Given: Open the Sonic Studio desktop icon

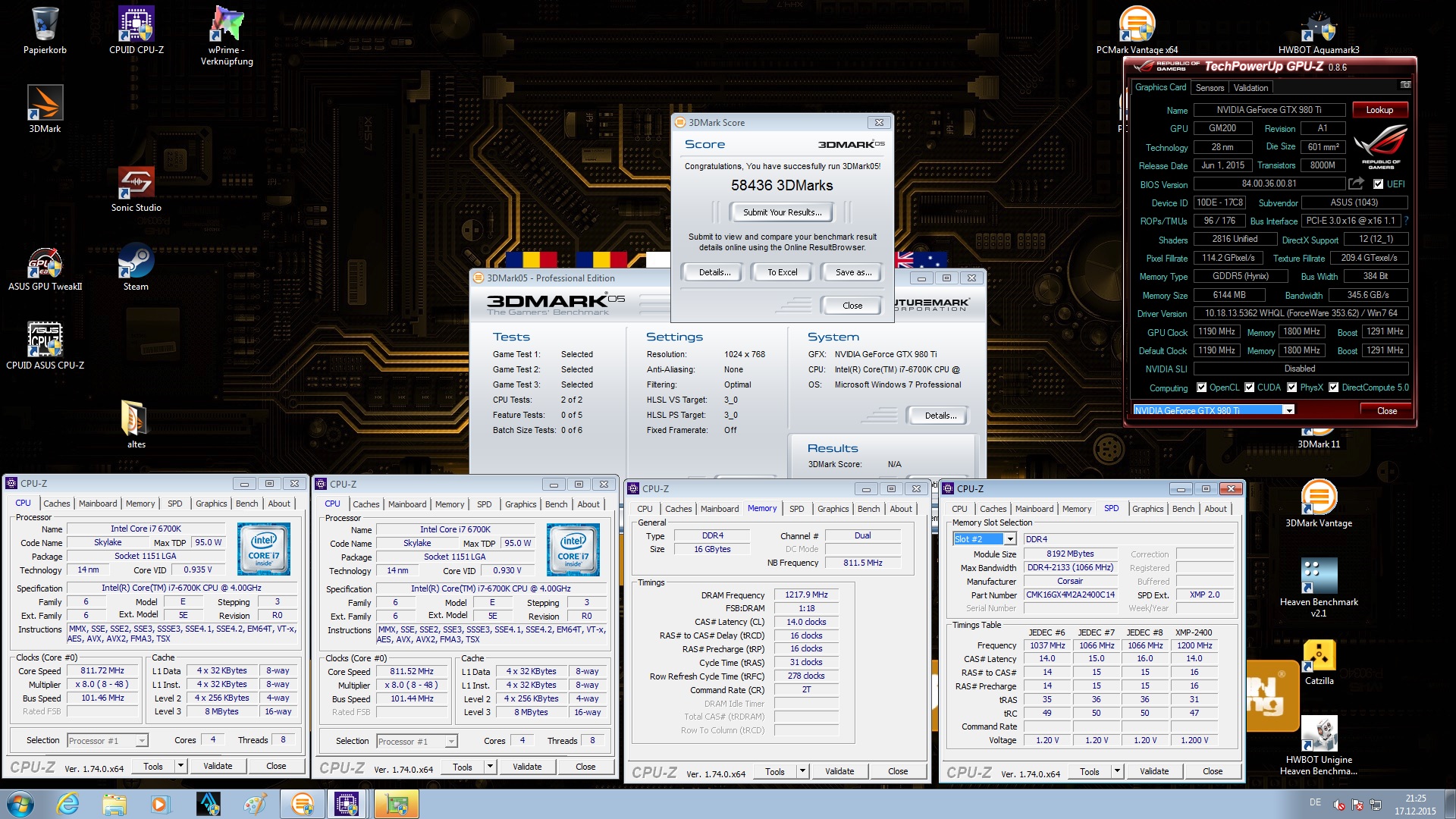Looking at the screenshot, I should [136, 187].
